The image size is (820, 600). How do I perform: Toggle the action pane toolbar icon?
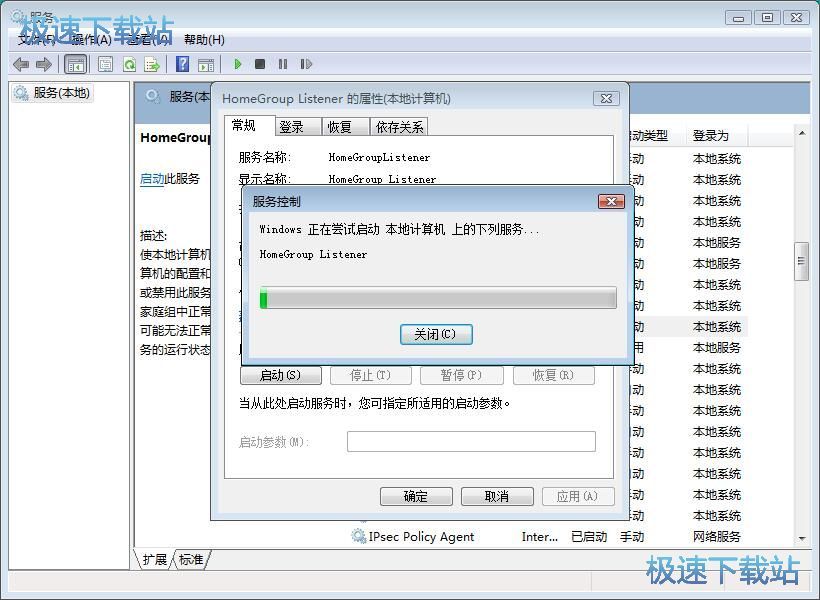coord(206,64)
